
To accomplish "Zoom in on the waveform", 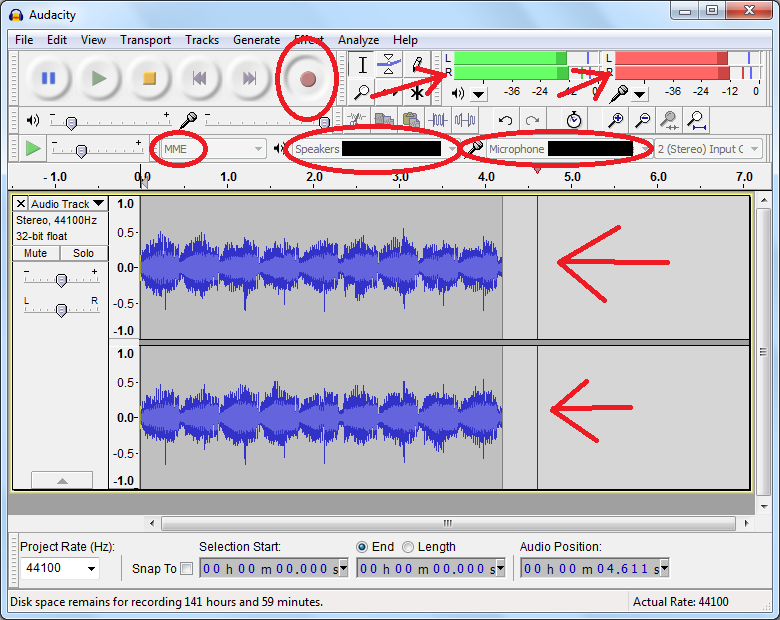I will point(616,120).
